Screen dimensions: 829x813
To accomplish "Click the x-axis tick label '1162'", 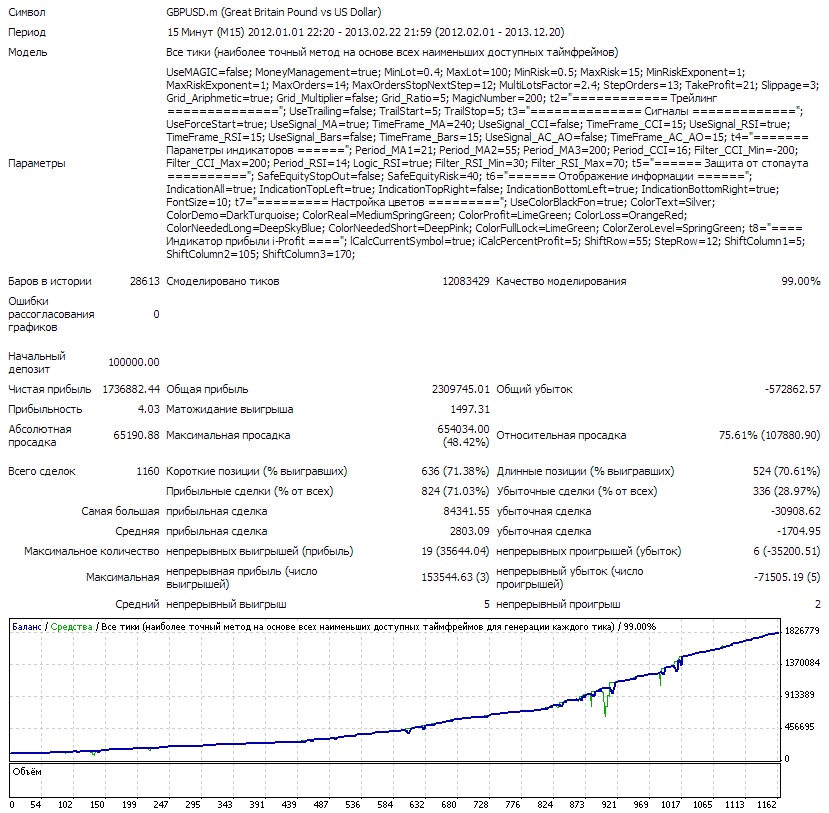I will 767,805.
